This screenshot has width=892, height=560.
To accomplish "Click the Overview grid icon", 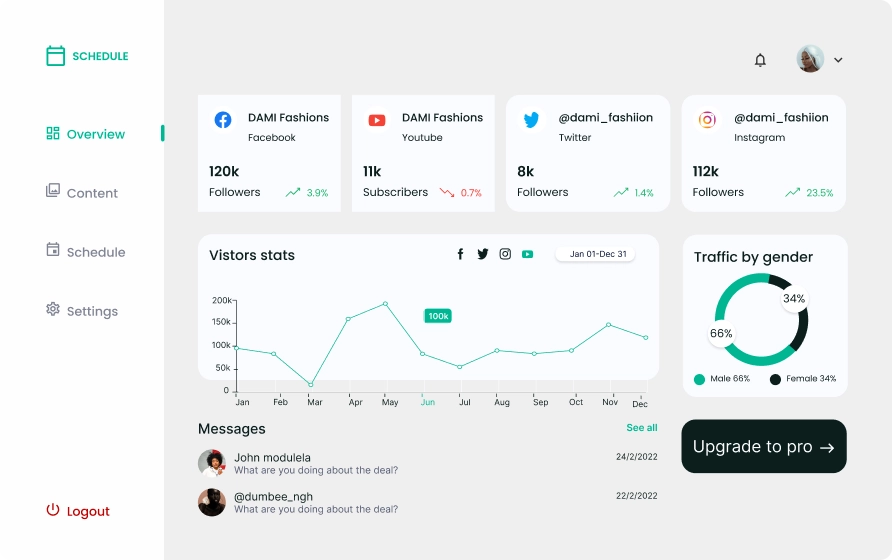I will click(x=53, y=133).
